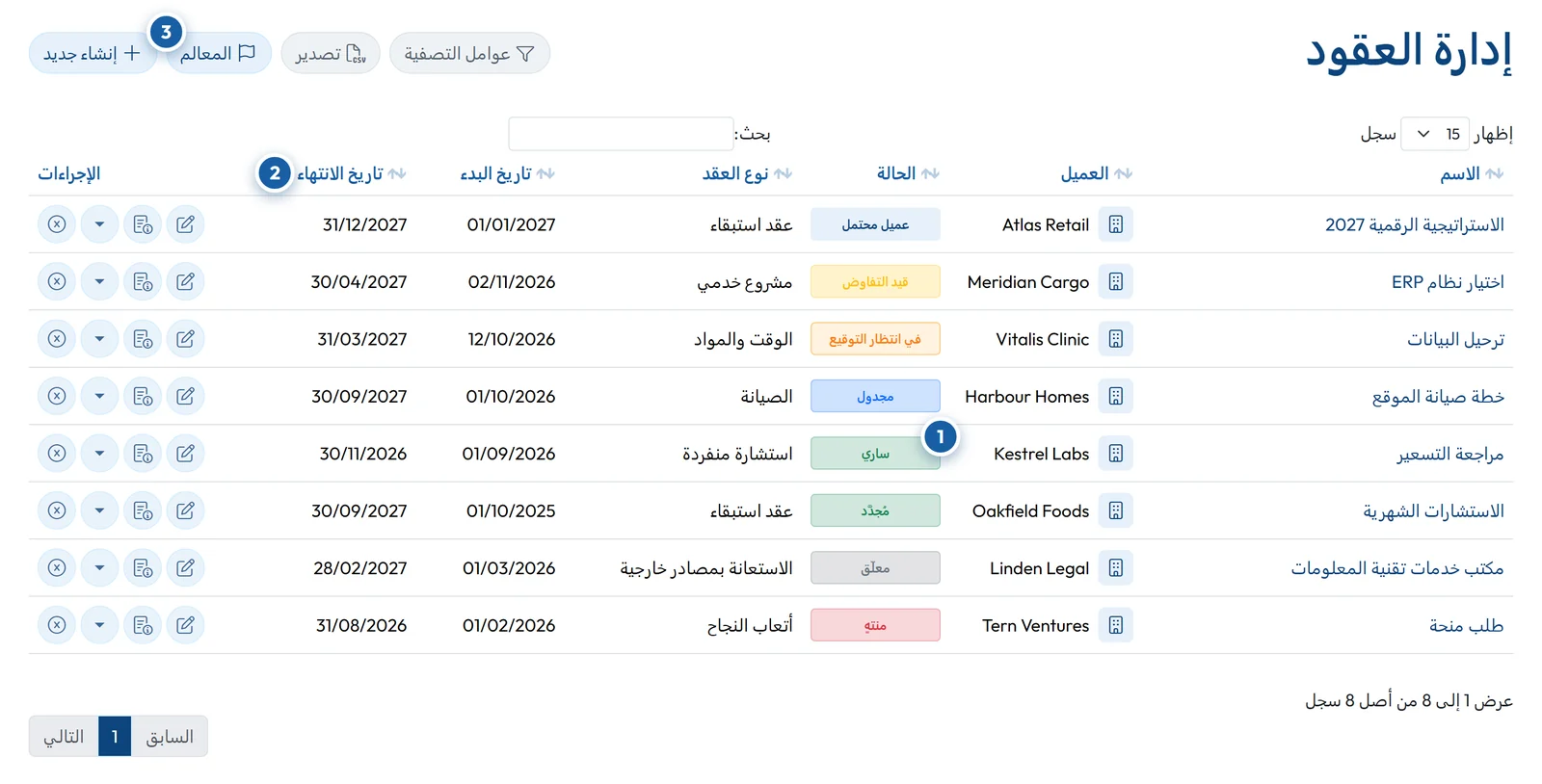The height and width of the screenshot is (784, 1542).
Task: Sort table by الاسم column
Action: [x=1472, y=173]
